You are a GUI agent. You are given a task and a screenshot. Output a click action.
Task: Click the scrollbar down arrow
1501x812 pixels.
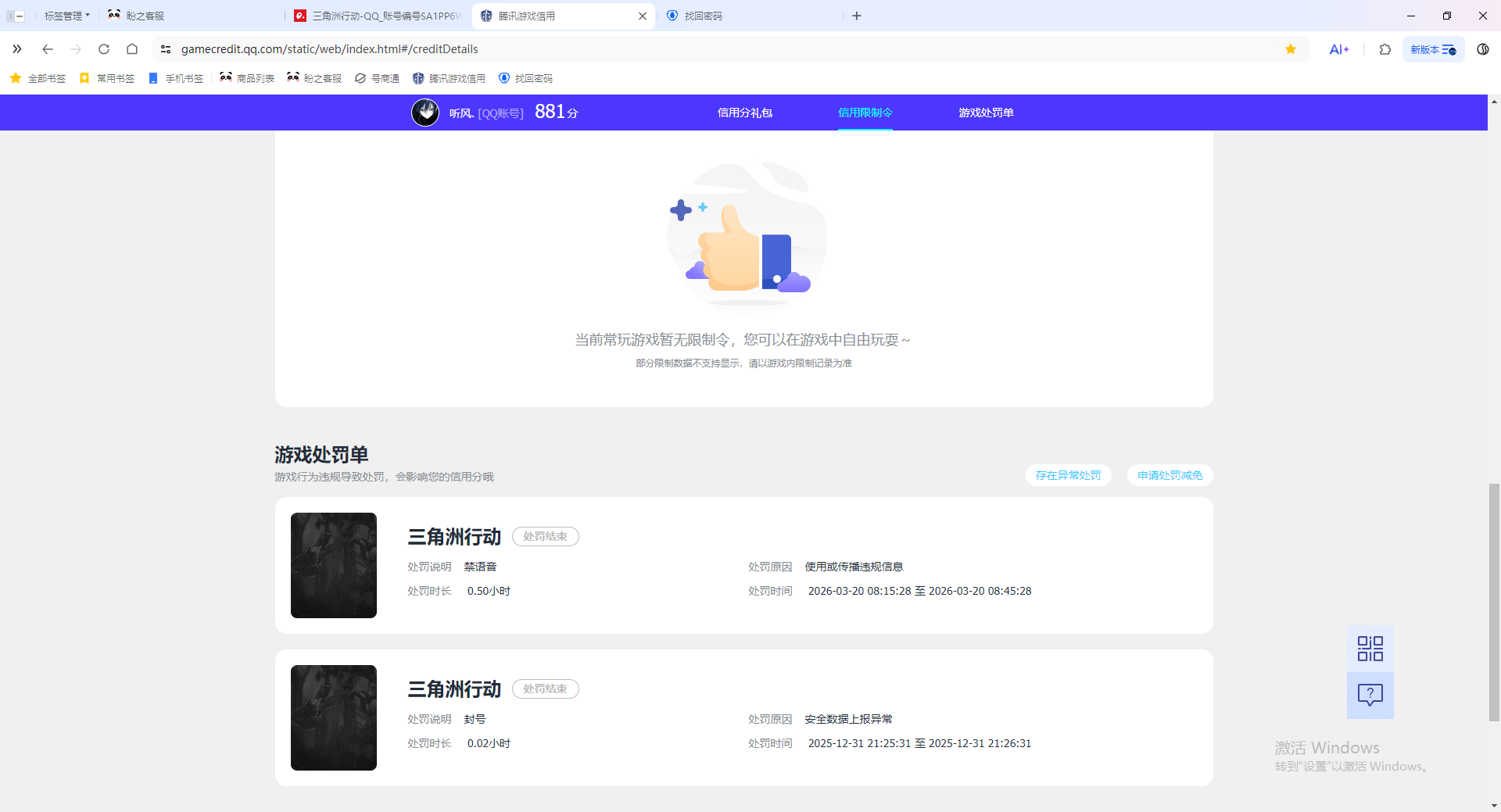[1494, 806]
